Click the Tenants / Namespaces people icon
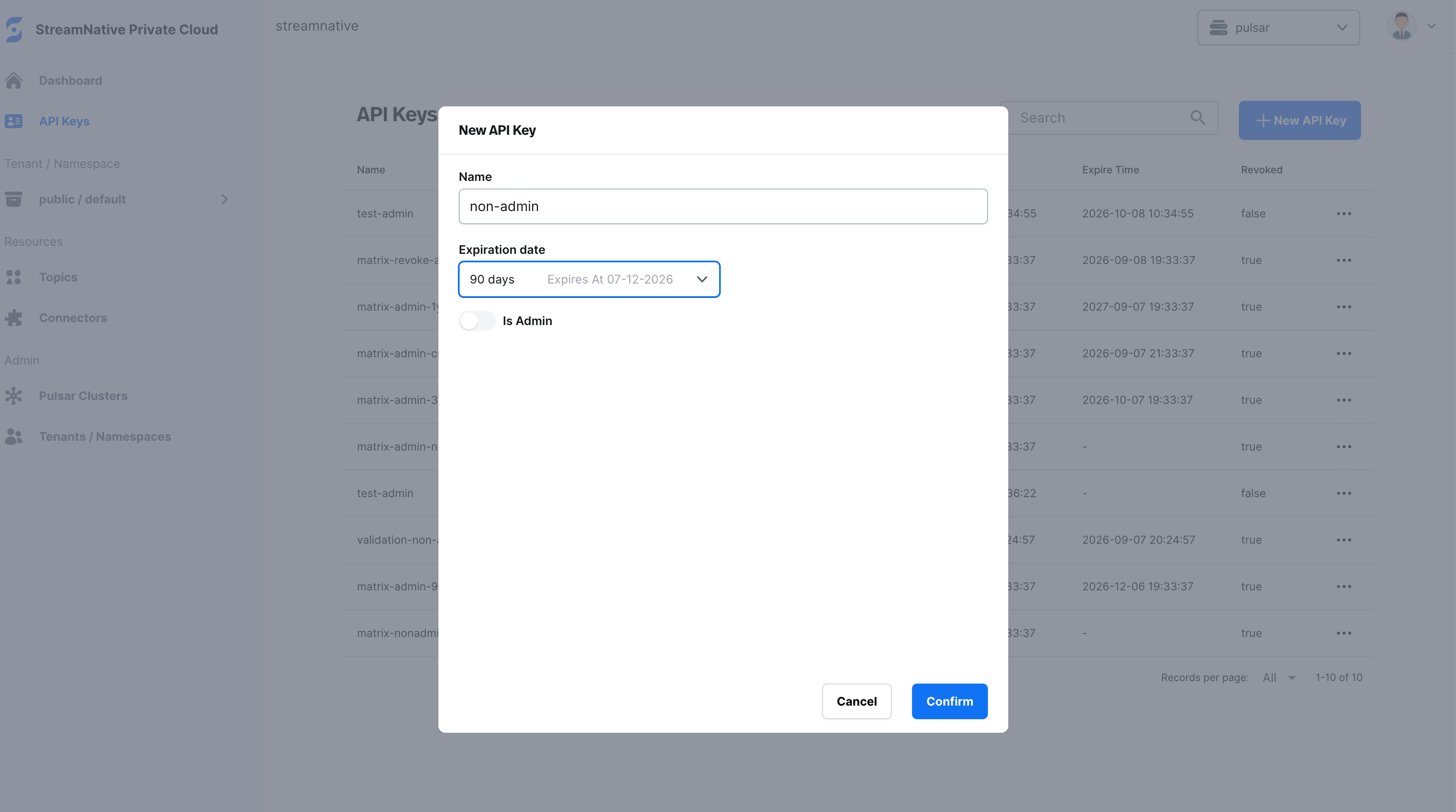The width and height of the screenshot is (1456, 812). click(14, 436)
